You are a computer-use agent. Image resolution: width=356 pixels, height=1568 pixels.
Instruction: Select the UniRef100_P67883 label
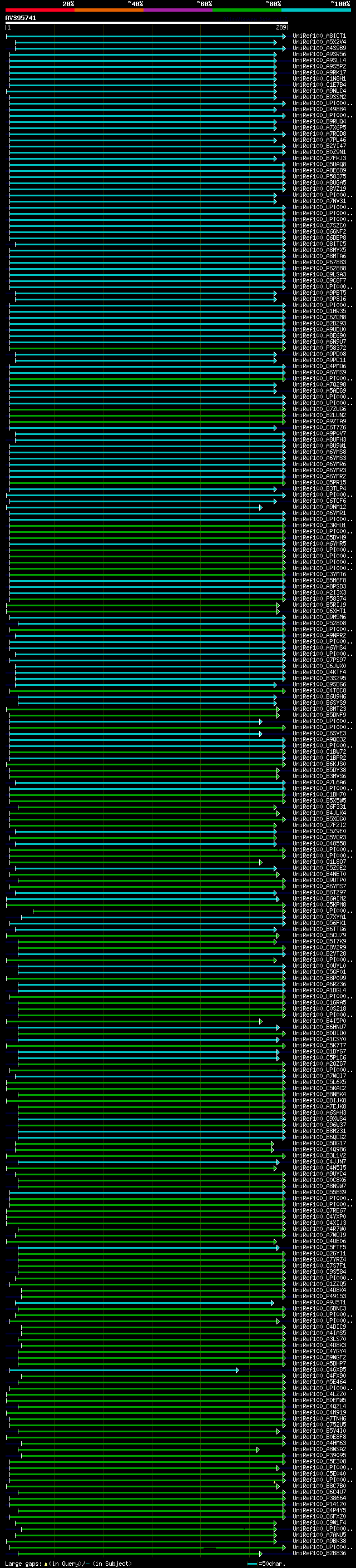(x=319, y=263)
